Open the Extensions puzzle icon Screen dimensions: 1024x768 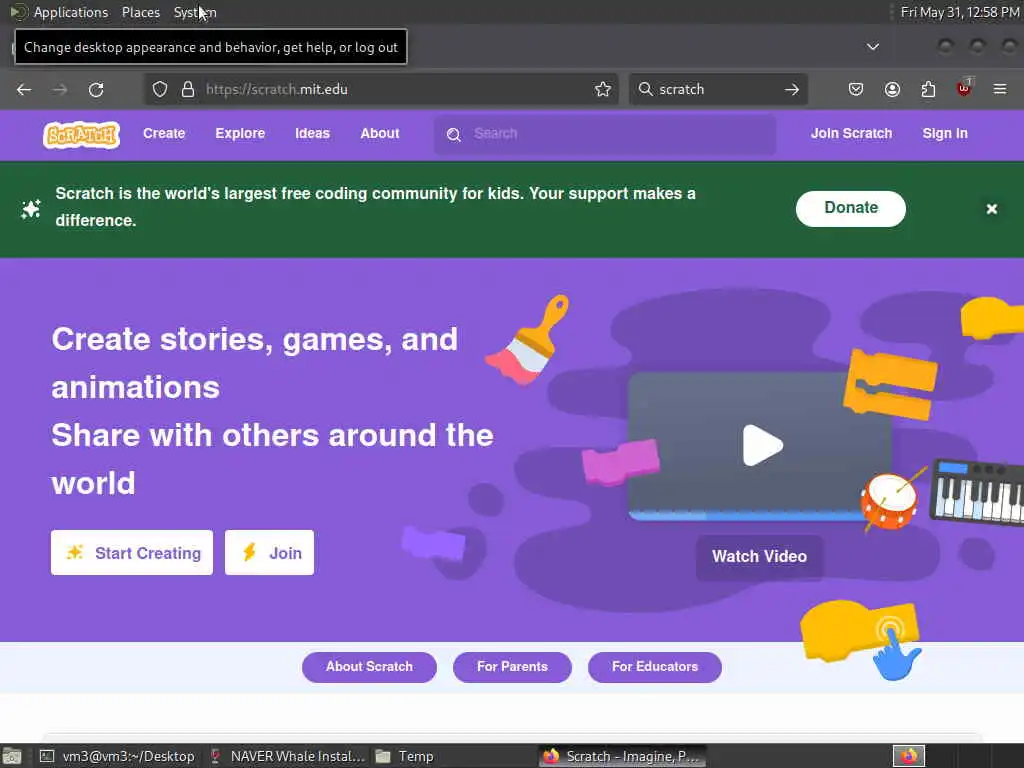coord(928,89)
